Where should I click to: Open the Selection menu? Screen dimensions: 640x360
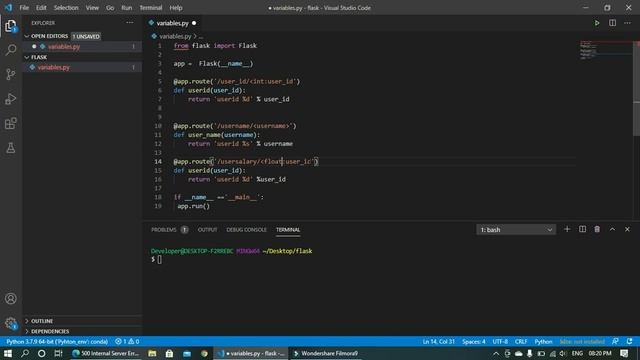(66, 8)
